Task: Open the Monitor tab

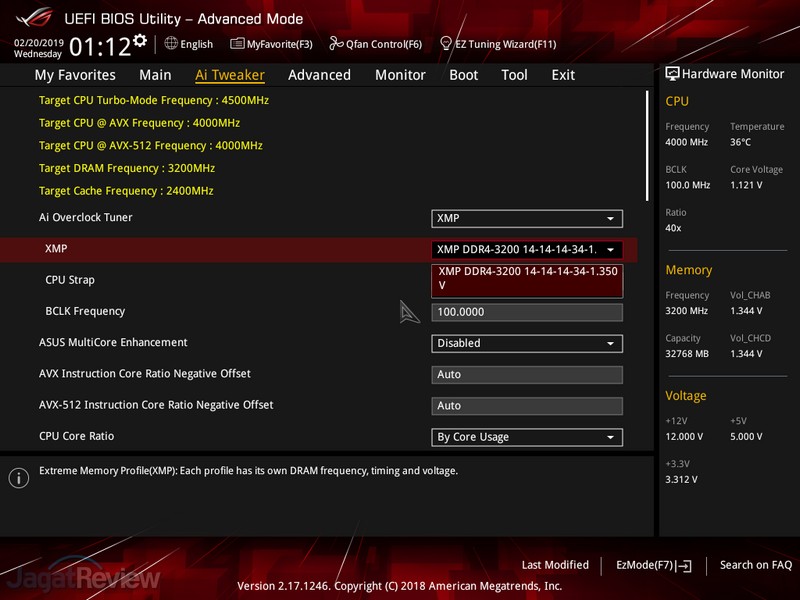Action: [x=400, y=75]
